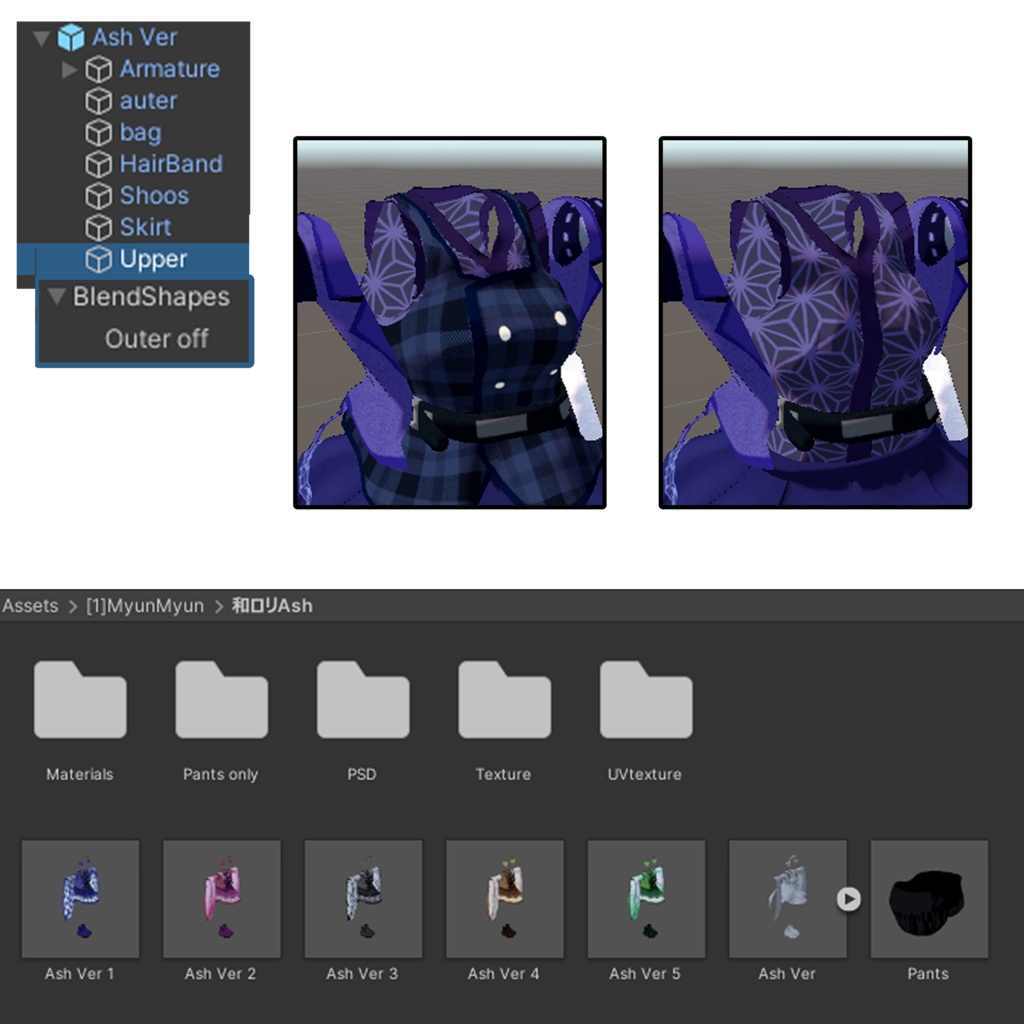This screenshot has height=1024, width=1024.
Task: Click the Ash Ver 4 file name
Action: pos(504,974)
